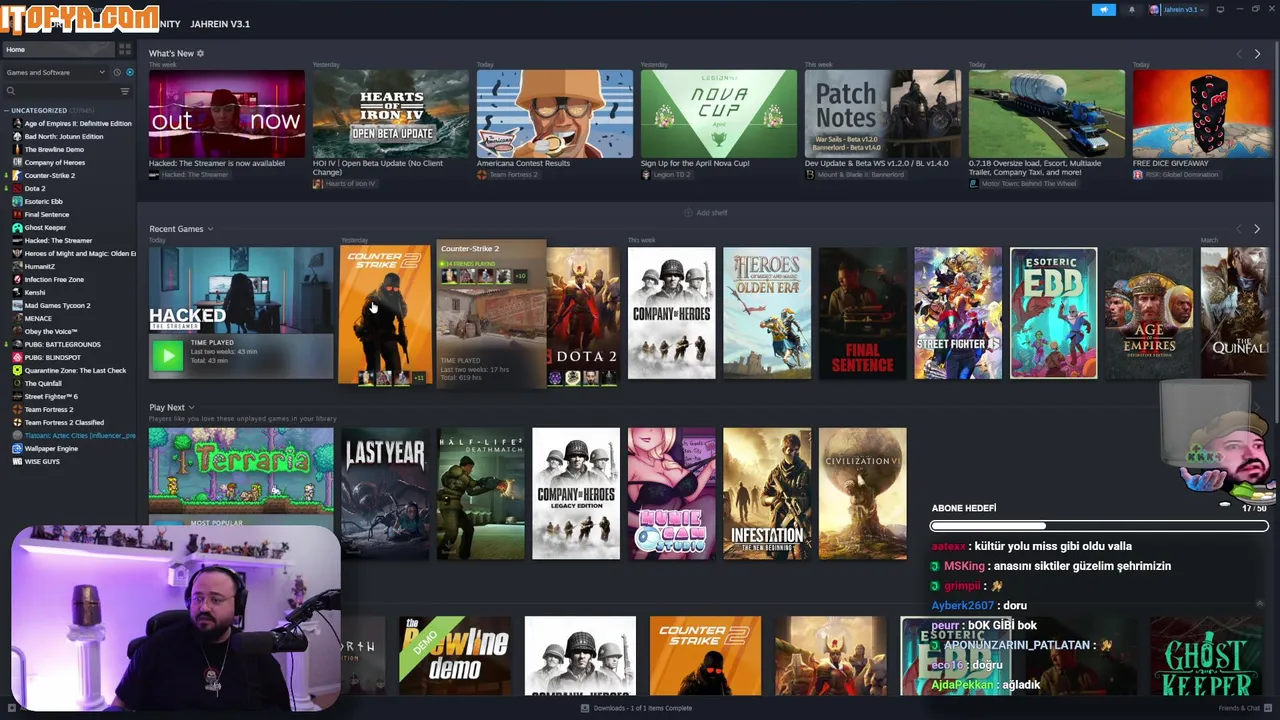
Task: Select The Brewline Demo icon in list
Action: tap(17, 150)
